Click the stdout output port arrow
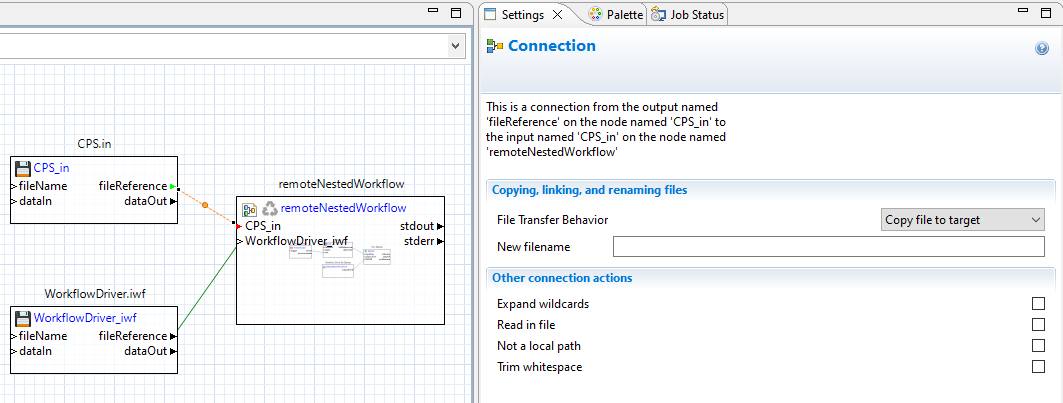This screenshot has height=403, width=1063. 441,226
